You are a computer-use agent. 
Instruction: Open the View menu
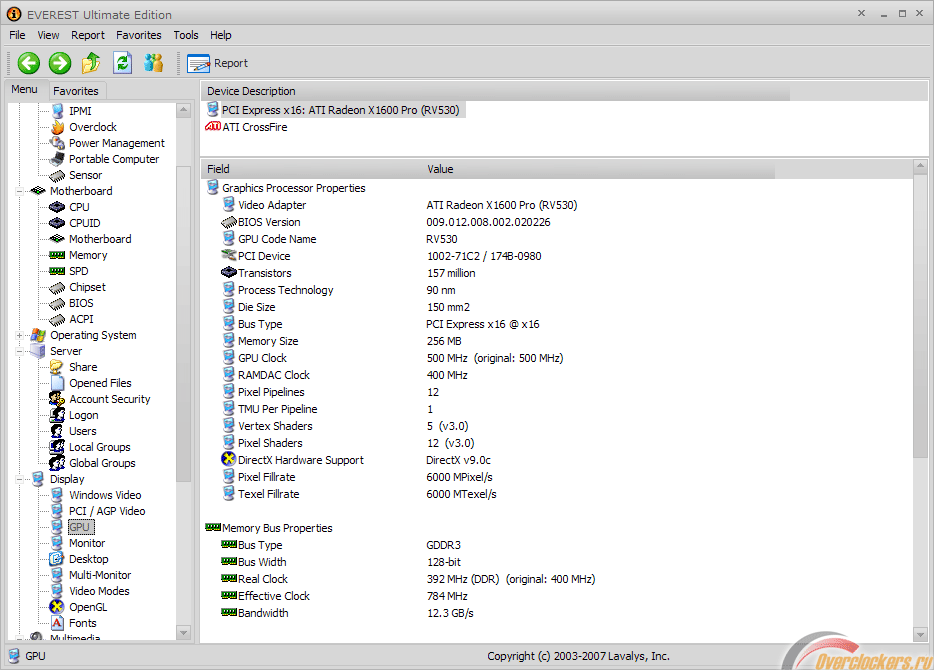[48, 35]
